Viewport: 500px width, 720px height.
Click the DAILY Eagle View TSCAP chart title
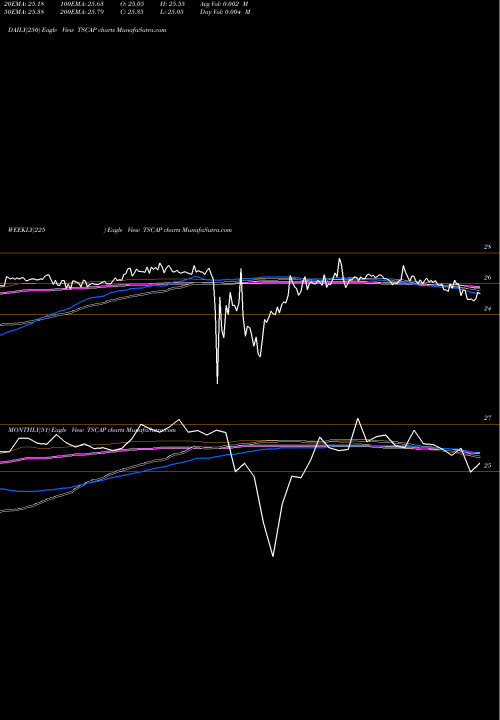[87, 30]
